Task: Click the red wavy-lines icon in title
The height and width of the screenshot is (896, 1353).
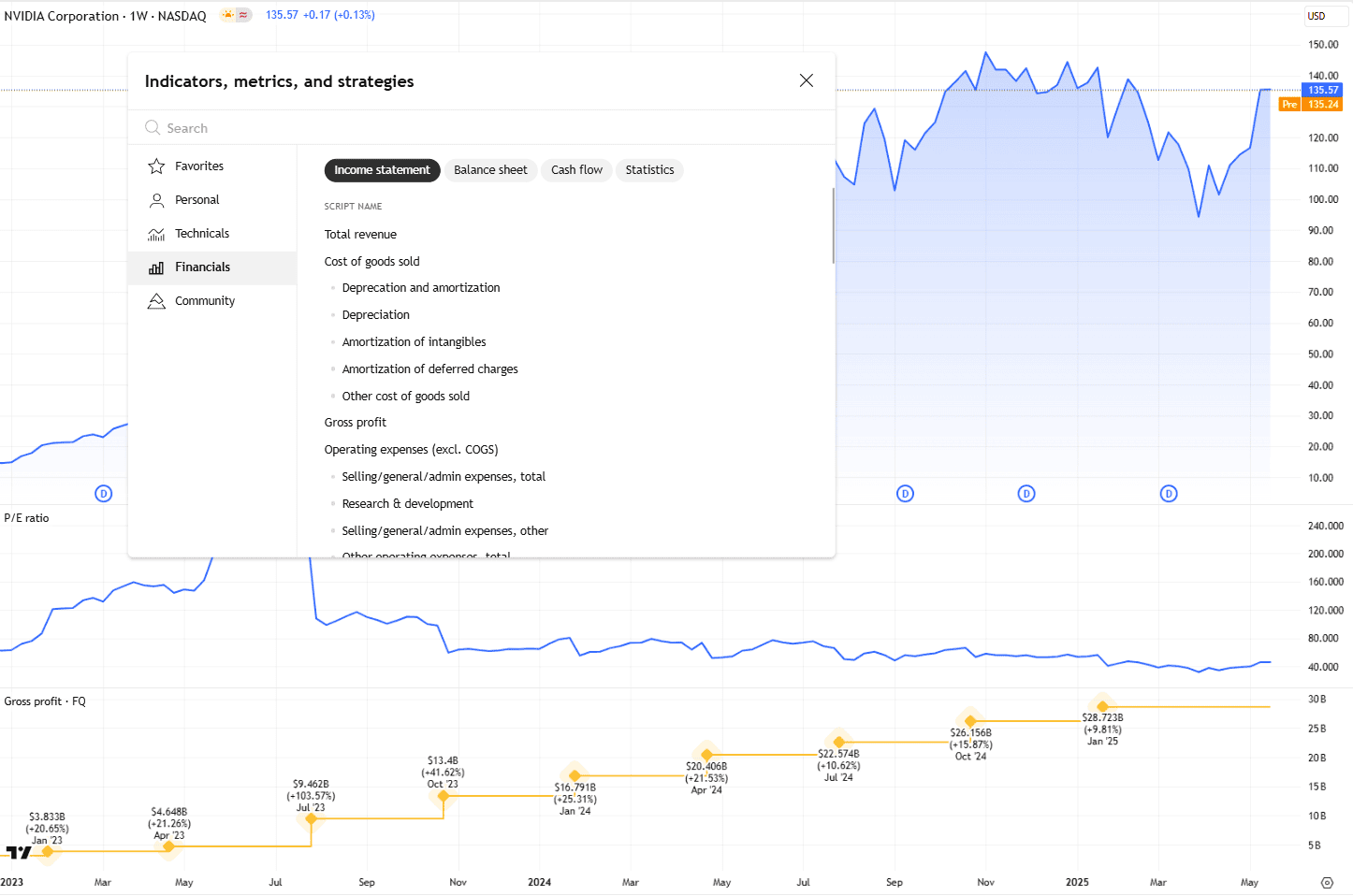Action: [x=243, y=15]
